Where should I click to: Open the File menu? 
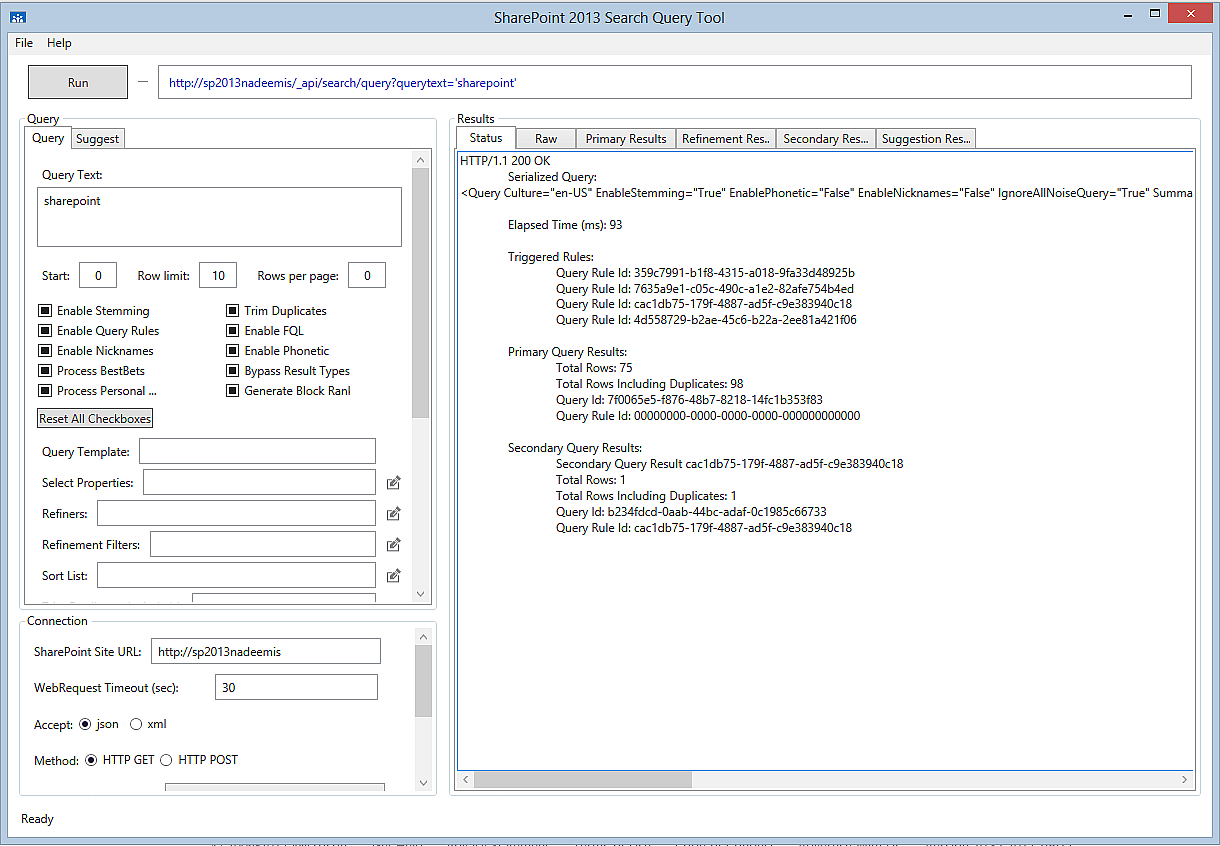click(x=24, y=43)
